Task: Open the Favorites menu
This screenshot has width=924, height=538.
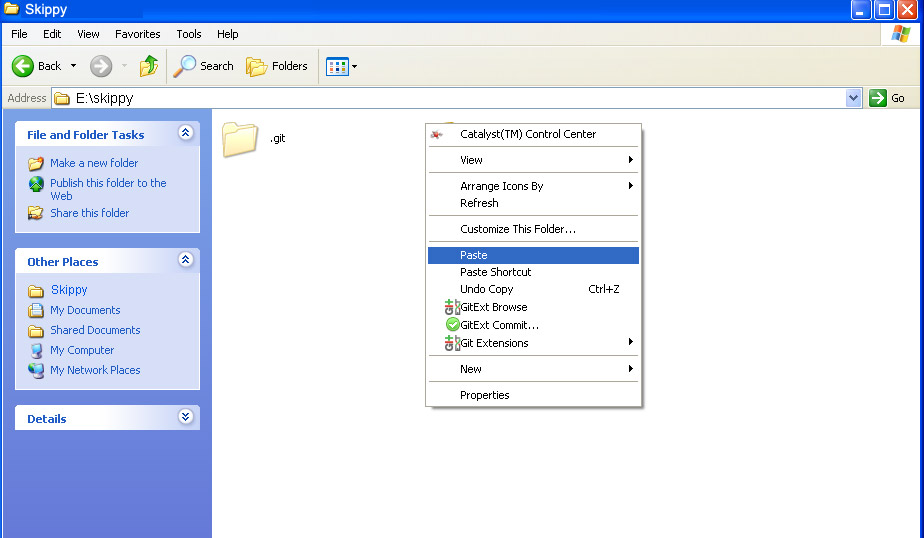Action: tap(137, 34)
